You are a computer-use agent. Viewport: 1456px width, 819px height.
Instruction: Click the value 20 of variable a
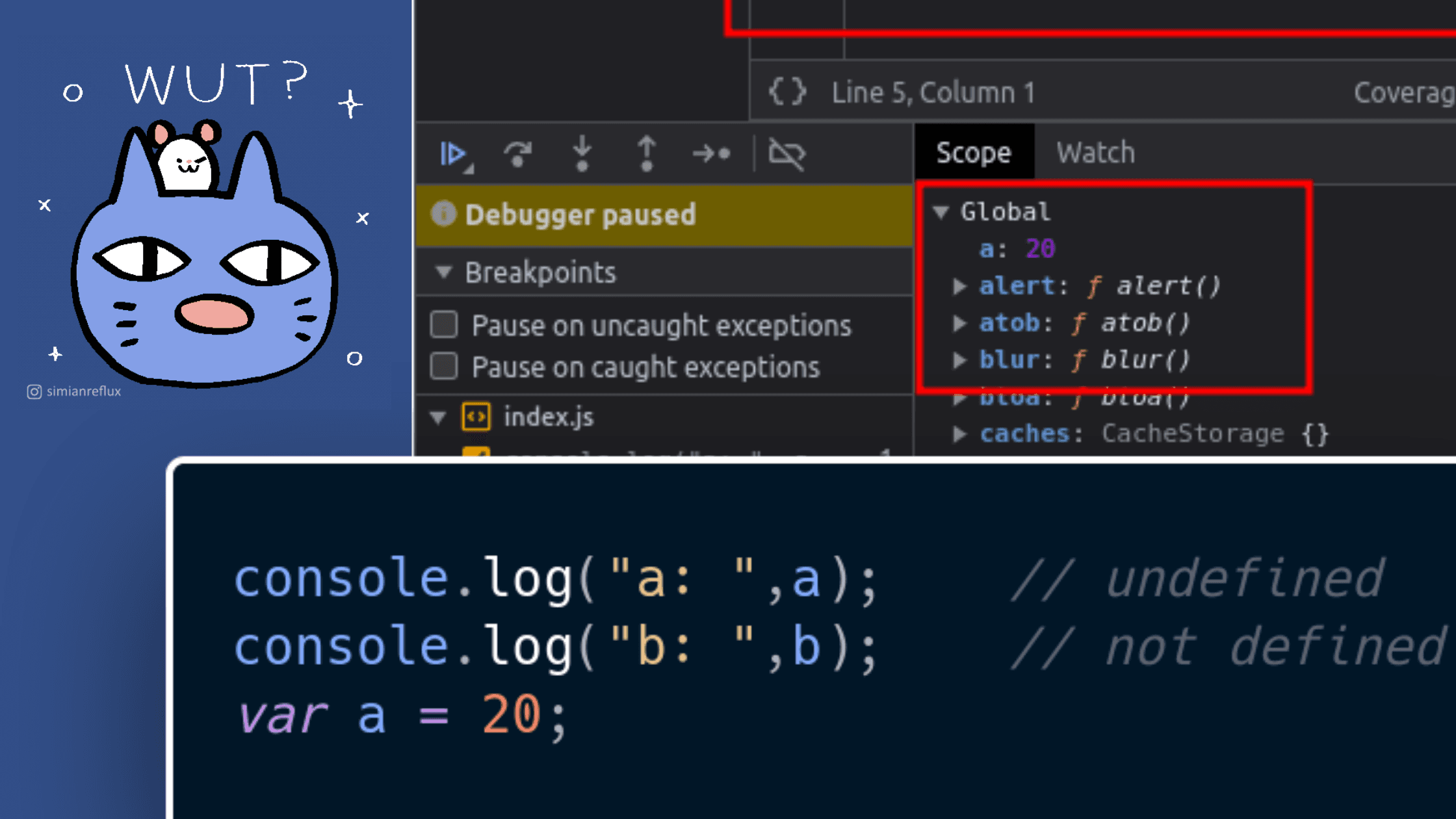click(x=1040, y=248)
